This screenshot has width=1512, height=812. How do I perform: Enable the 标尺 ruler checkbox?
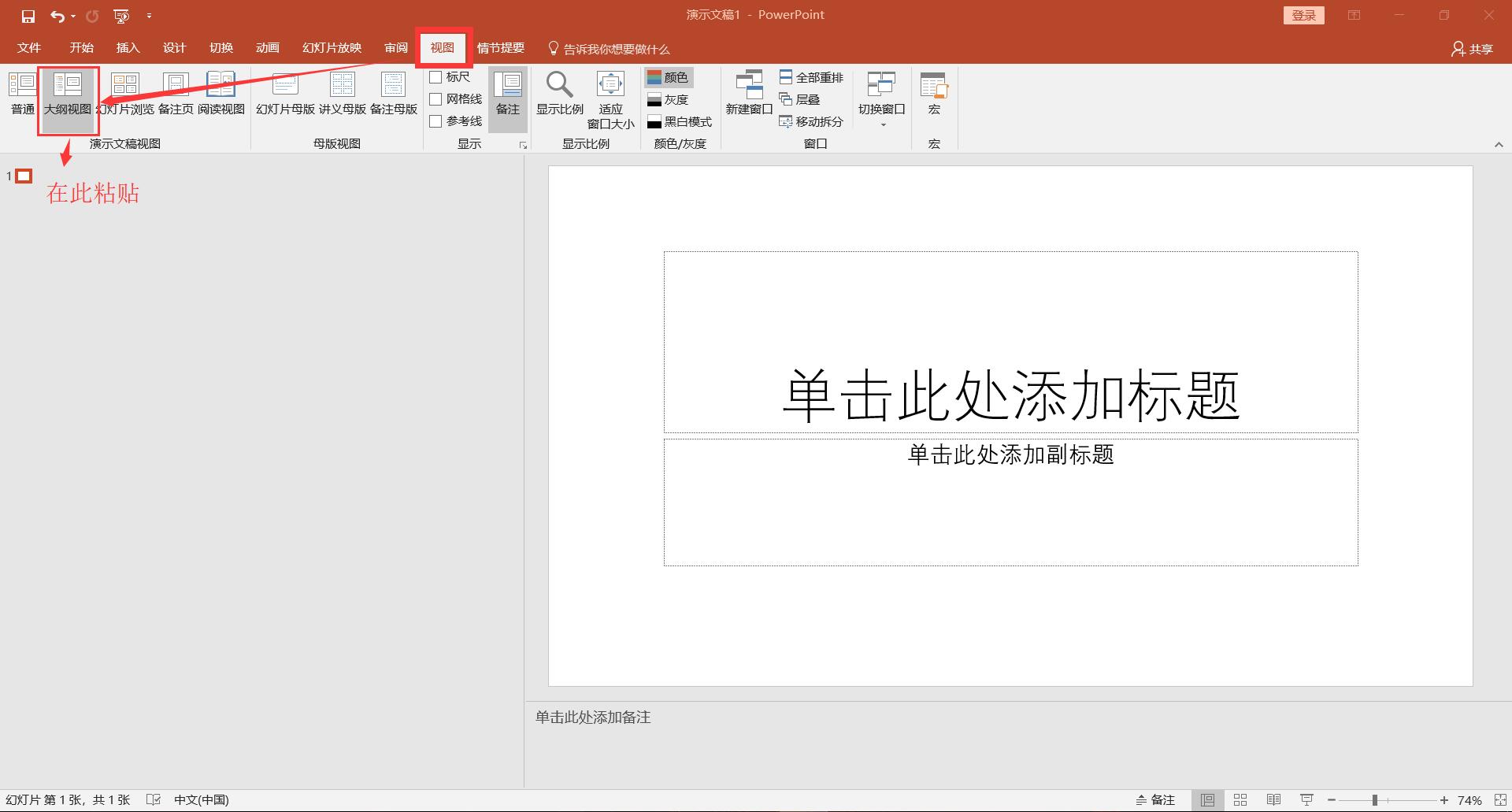coord(438,76)
